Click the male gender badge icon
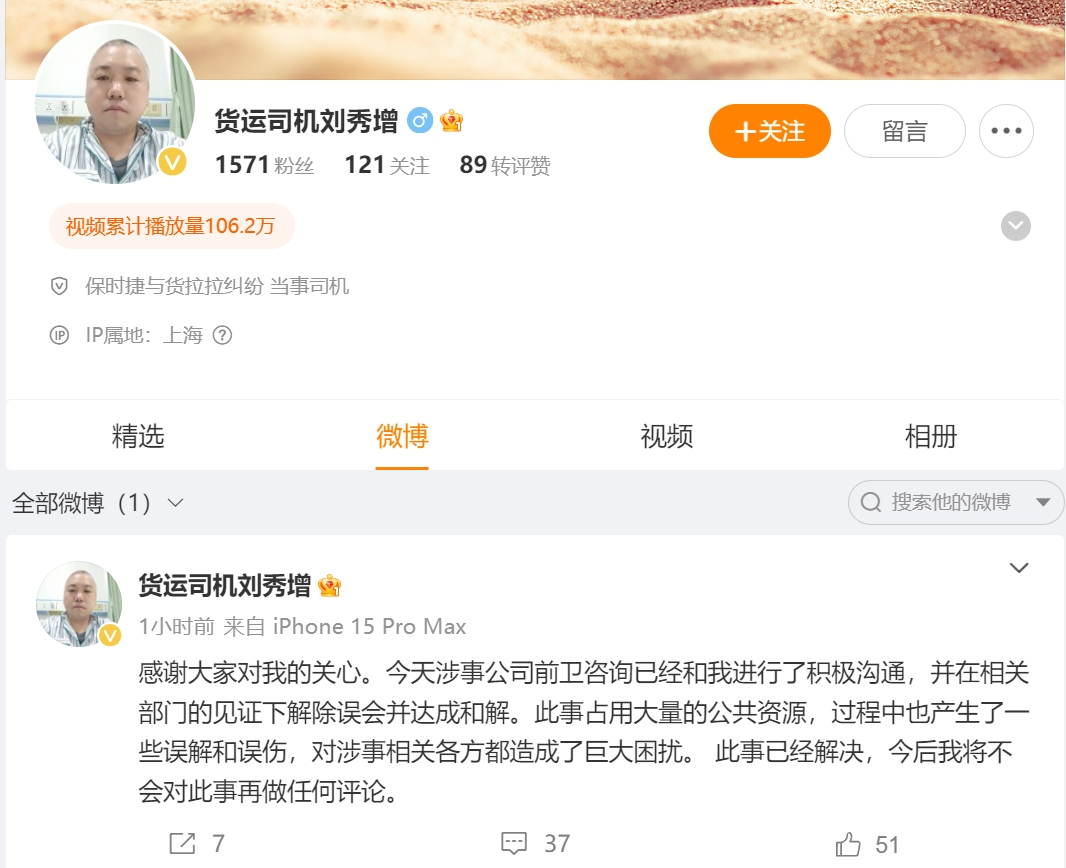Viewport: 1066px width, 868px height. click(x=420, y=121)
